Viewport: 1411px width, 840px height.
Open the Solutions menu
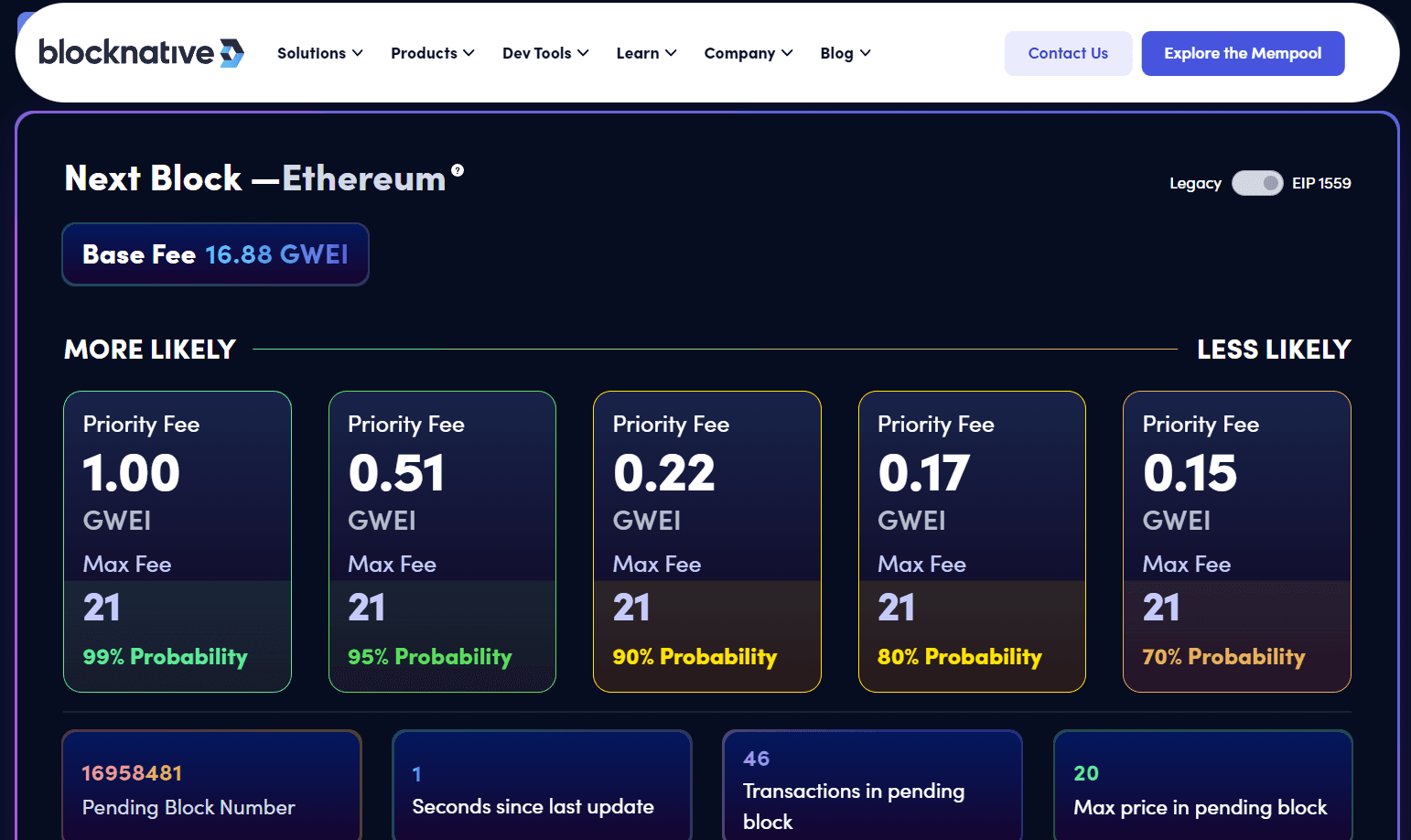320,53
